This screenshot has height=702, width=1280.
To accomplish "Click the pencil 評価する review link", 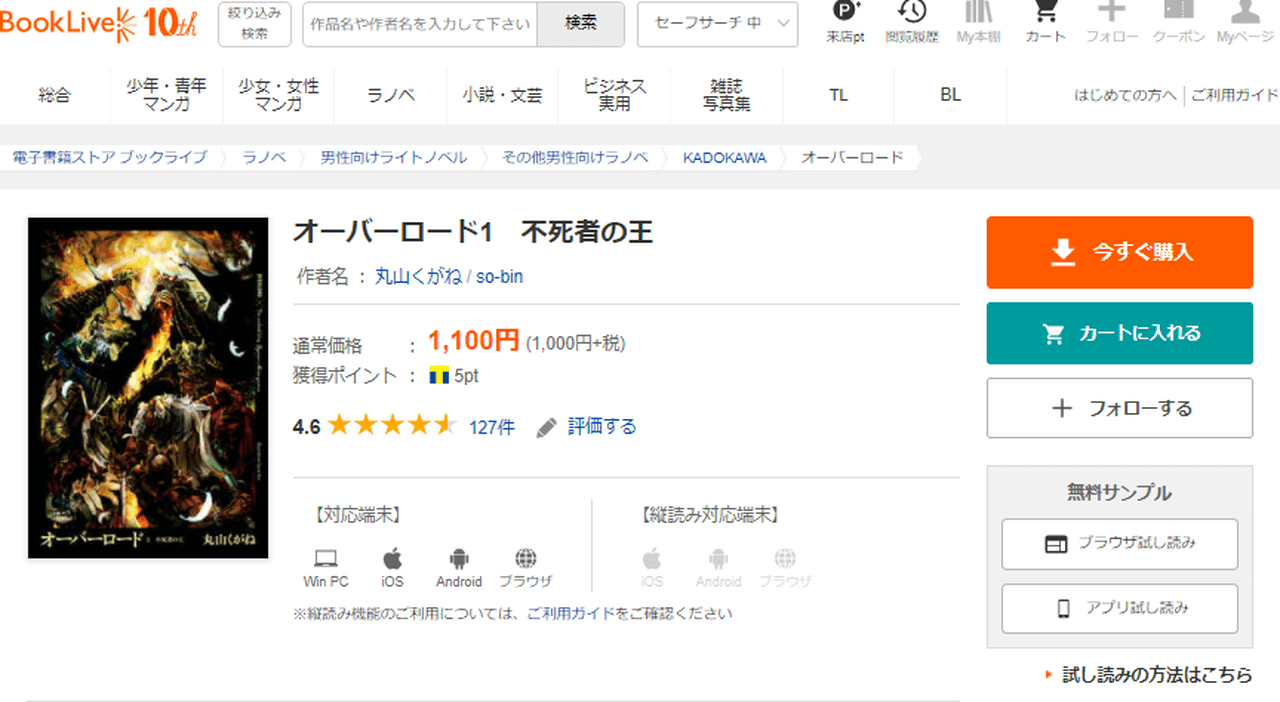I will point(587,427).
